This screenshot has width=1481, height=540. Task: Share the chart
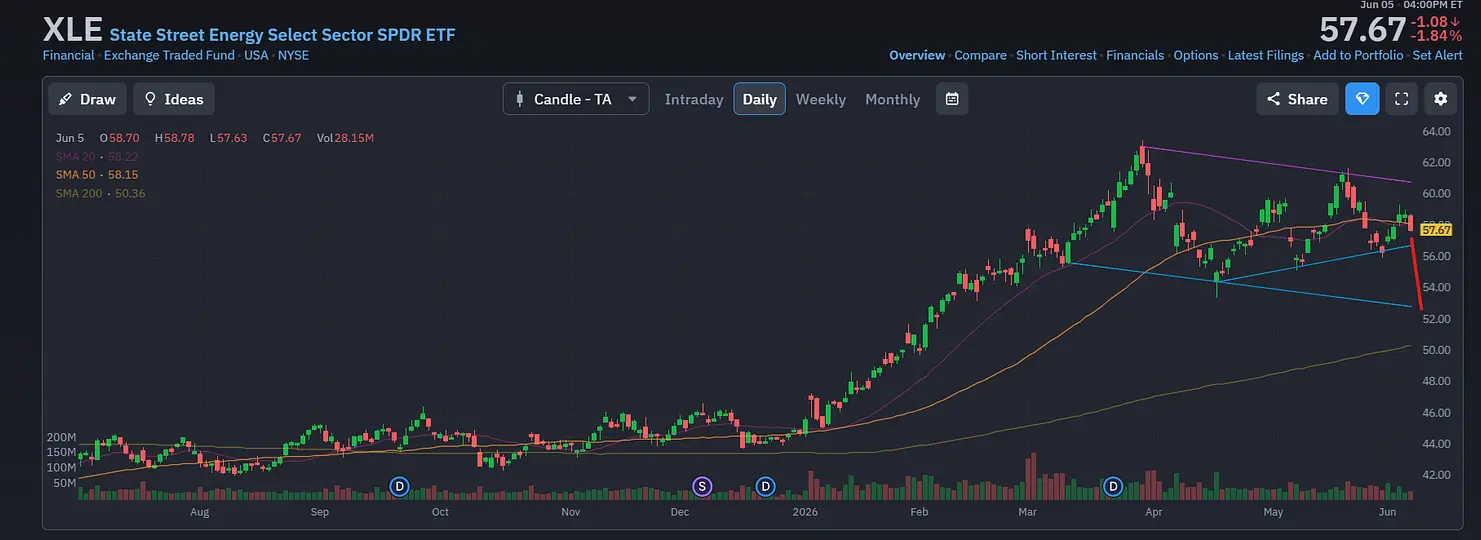[x=1298, y=99]
